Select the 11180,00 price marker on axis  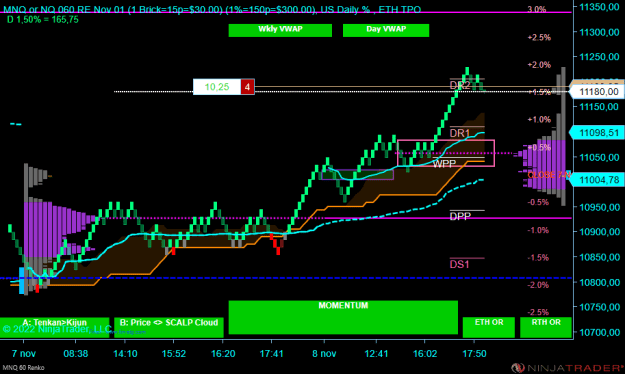click(597, 92)
